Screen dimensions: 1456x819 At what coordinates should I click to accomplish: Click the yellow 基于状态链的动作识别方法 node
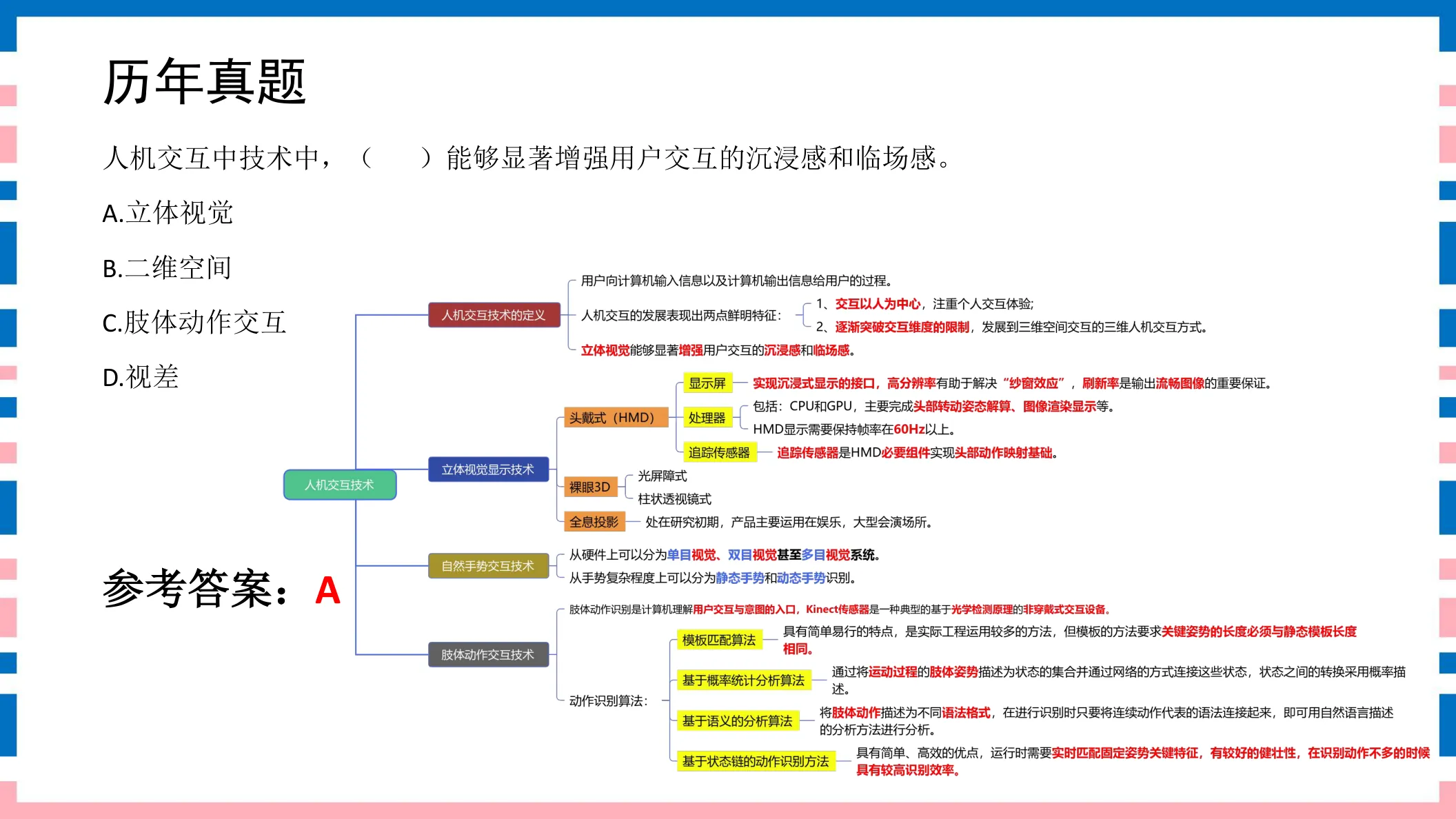pos(756,761)
